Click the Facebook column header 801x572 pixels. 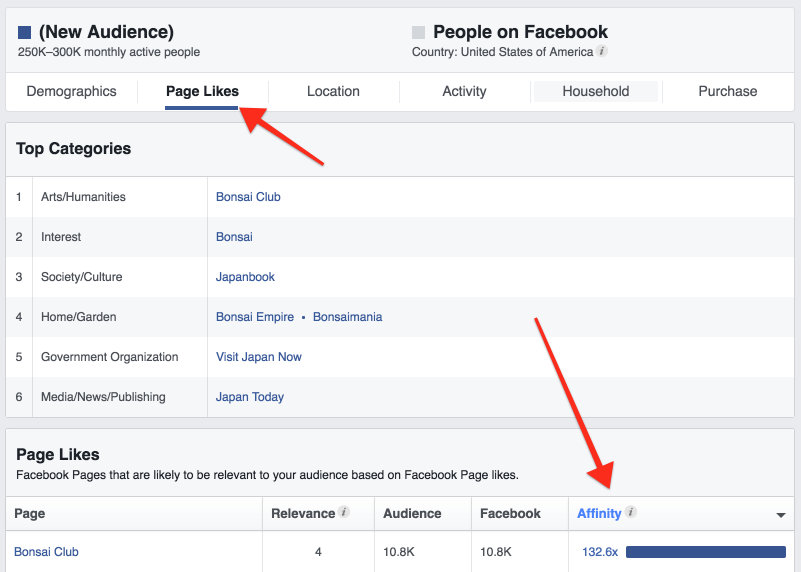[510, 513]
